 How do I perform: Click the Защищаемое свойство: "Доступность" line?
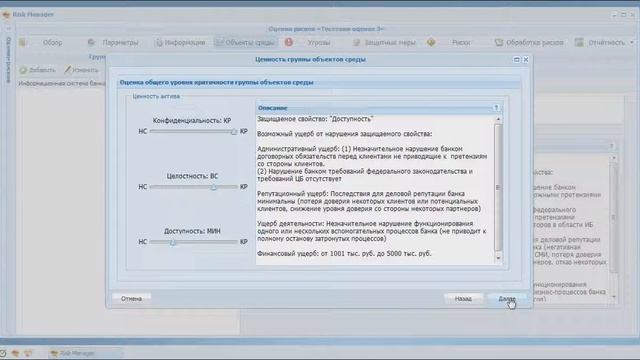pos(315,119)
